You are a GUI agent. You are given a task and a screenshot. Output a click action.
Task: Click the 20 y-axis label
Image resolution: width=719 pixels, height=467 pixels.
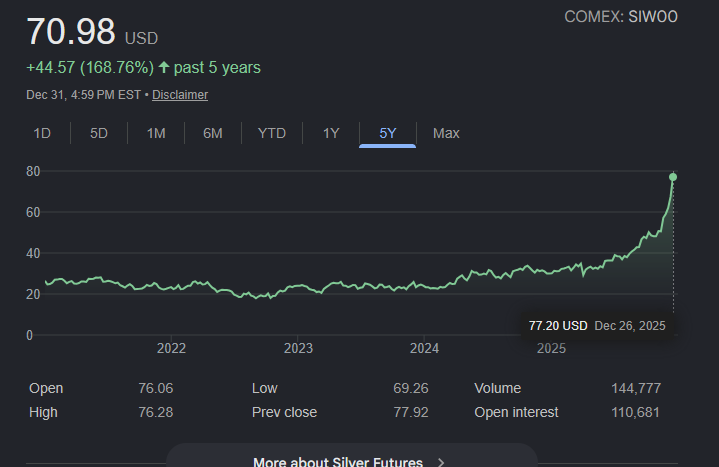pos(33,294)
